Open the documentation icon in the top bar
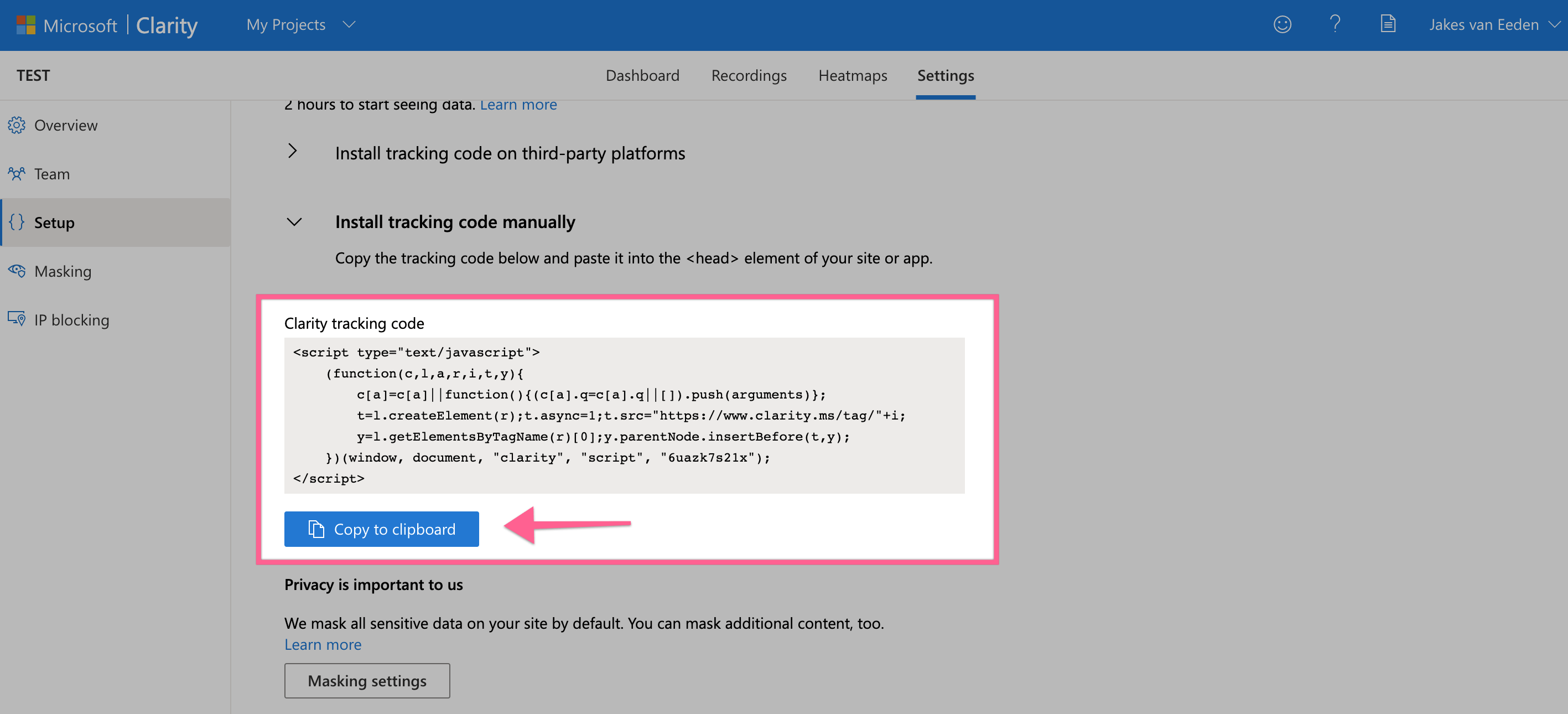 (1388, 24)
